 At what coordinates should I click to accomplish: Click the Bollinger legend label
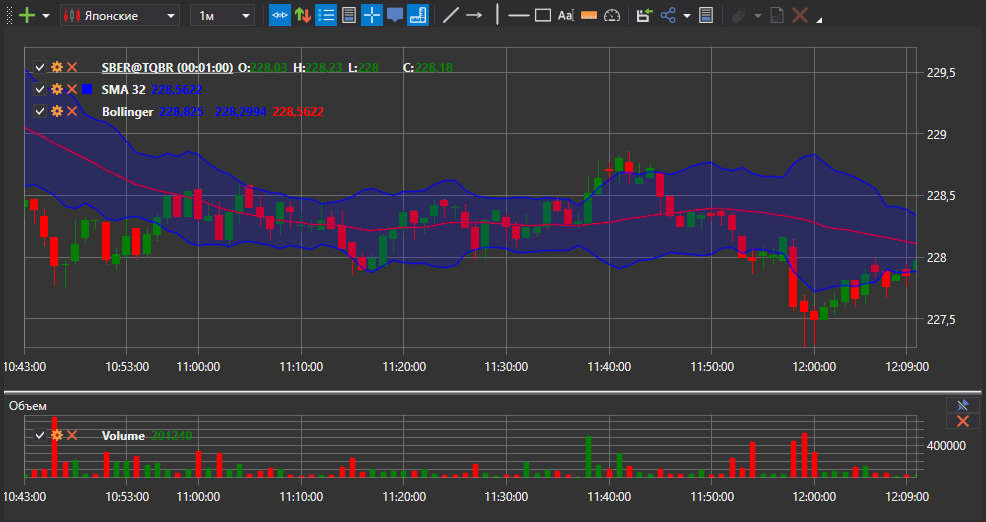pyautogui.click(x=128, y=112)
